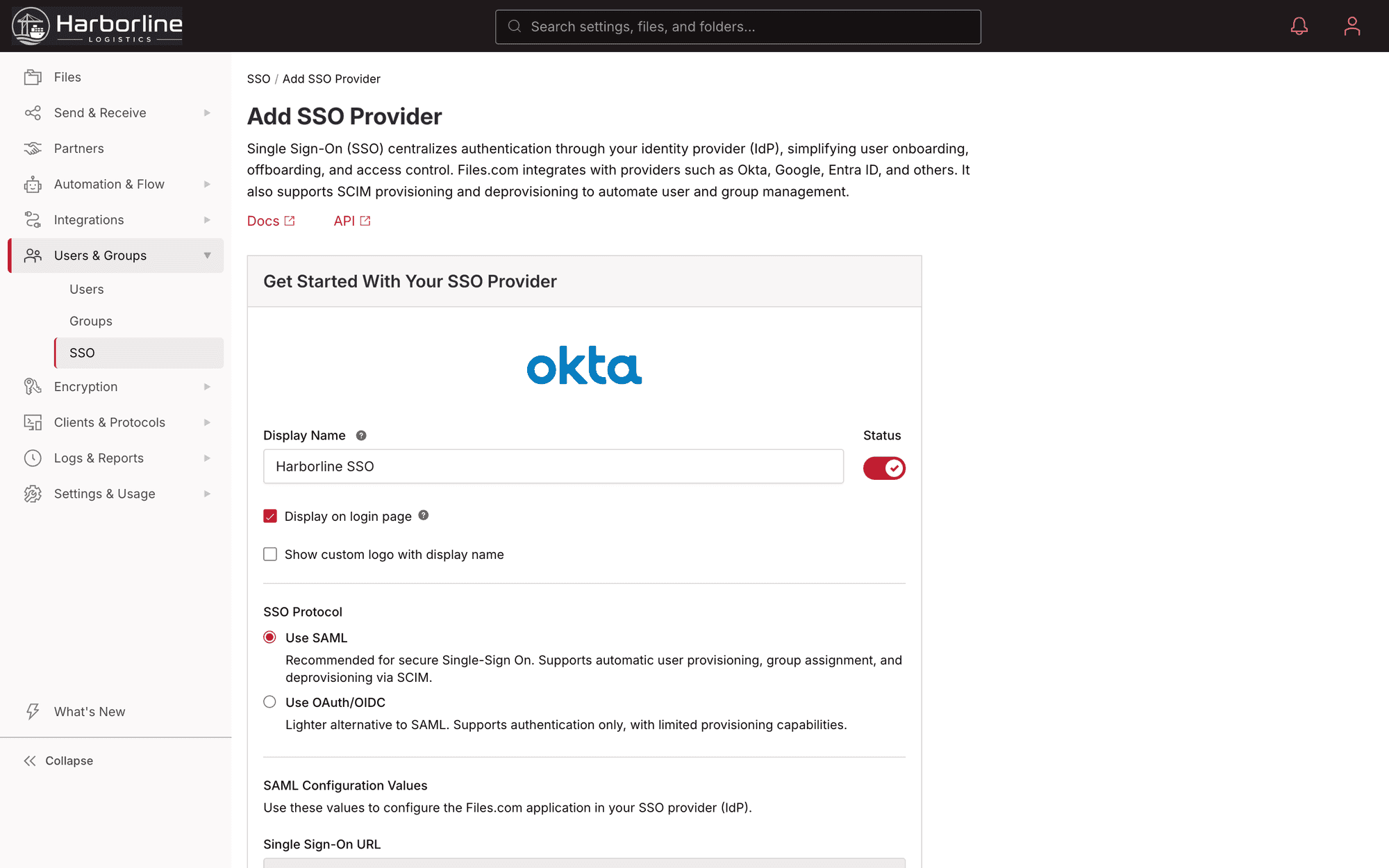Click the Get Started With Your SSO Provider heading
This screenshot has height=868, width=1389.
410,281
